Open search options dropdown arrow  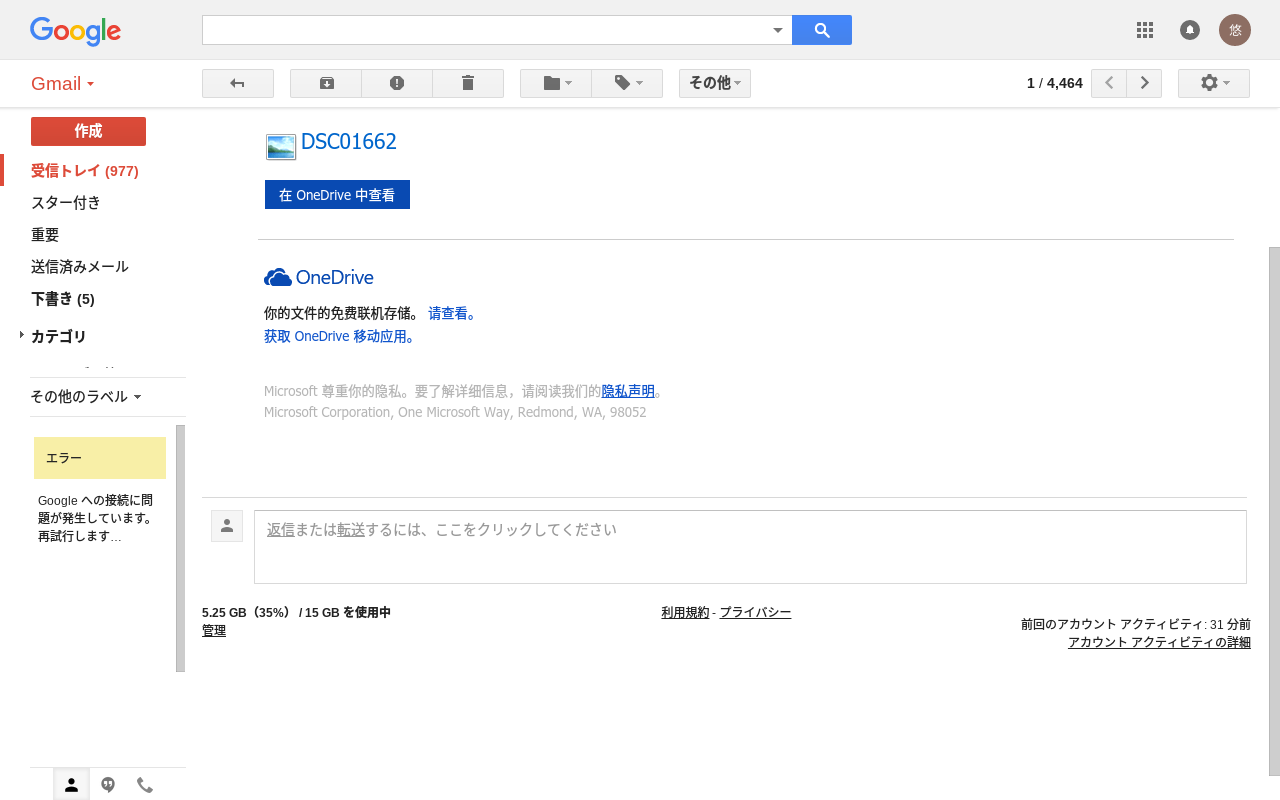778,30
